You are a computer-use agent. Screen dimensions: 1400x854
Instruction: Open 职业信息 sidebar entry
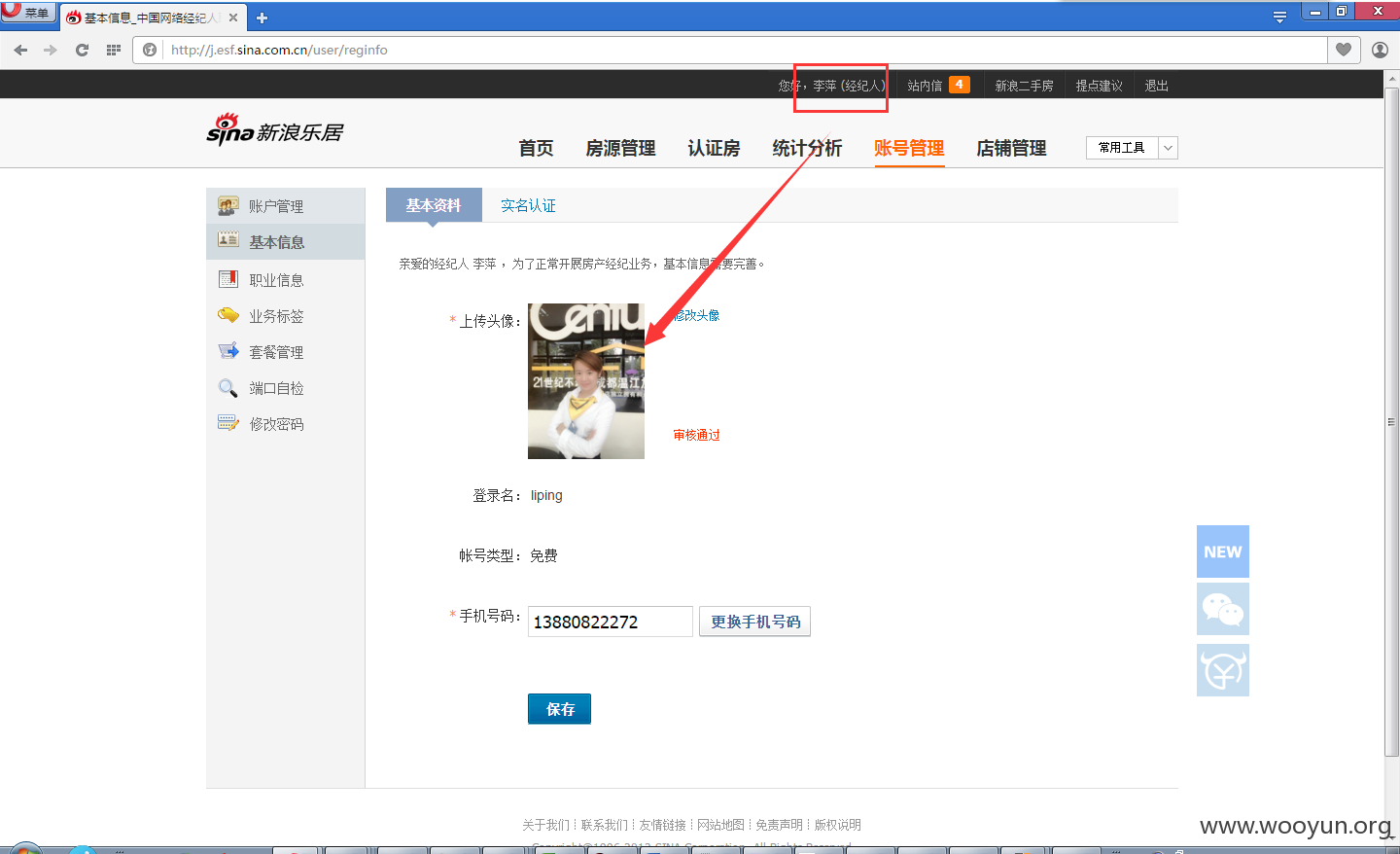285,280
